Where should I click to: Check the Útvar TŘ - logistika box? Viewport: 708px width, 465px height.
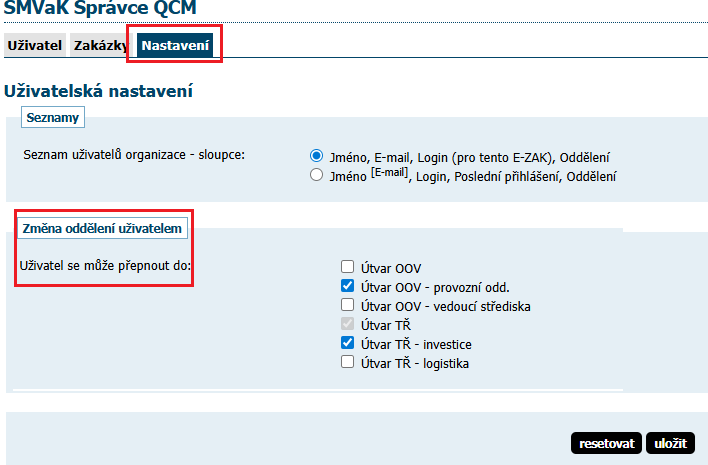pyautogui.click(x=348, y=362)
